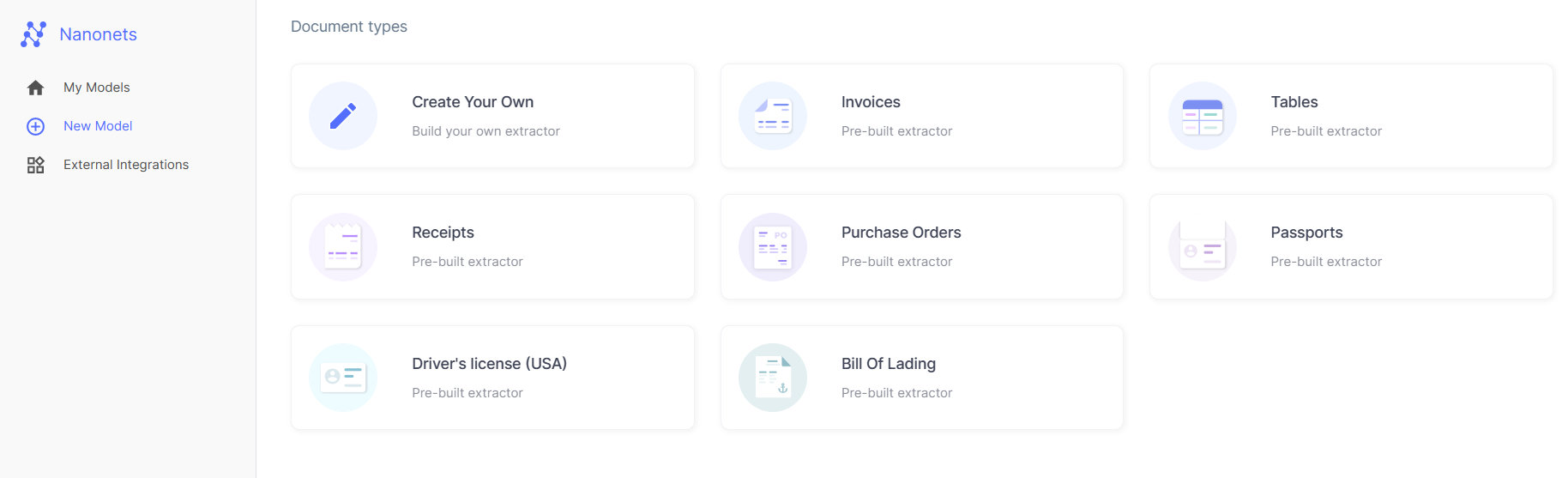
Task: Click the plus circle New Model icon
Action: pyautogui.click(x=35, y=126)
